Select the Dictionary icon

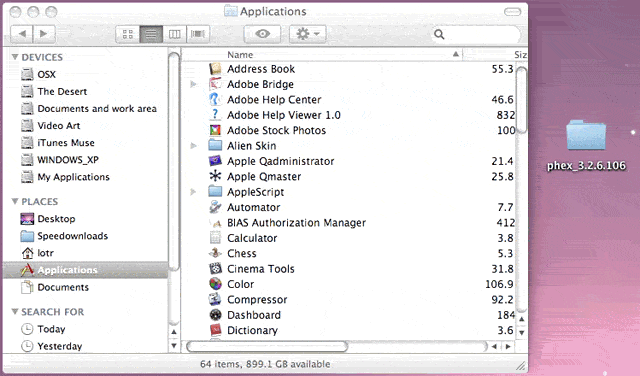[215, 330]
